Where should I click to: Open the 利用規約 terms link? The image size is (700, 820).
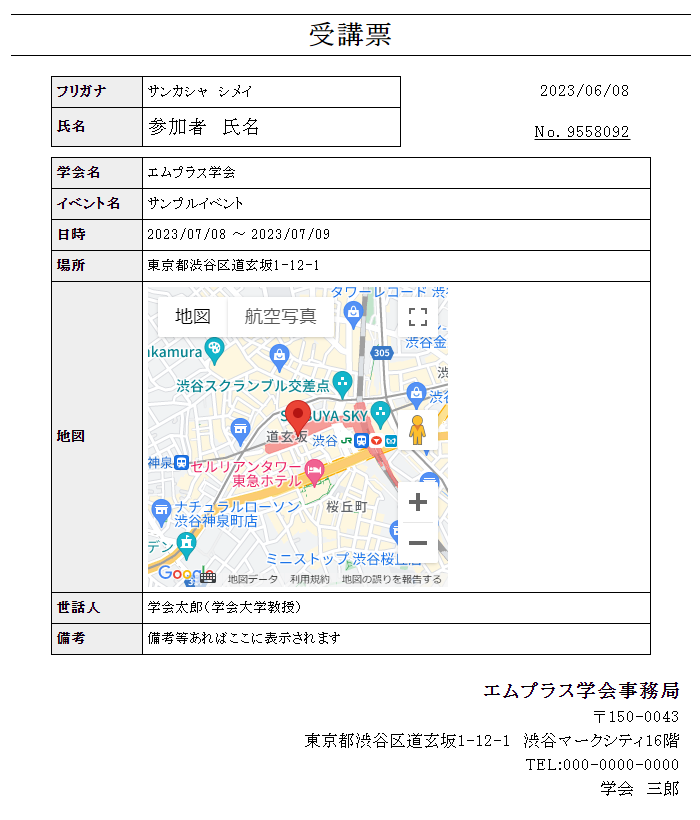tap(309, 579)
